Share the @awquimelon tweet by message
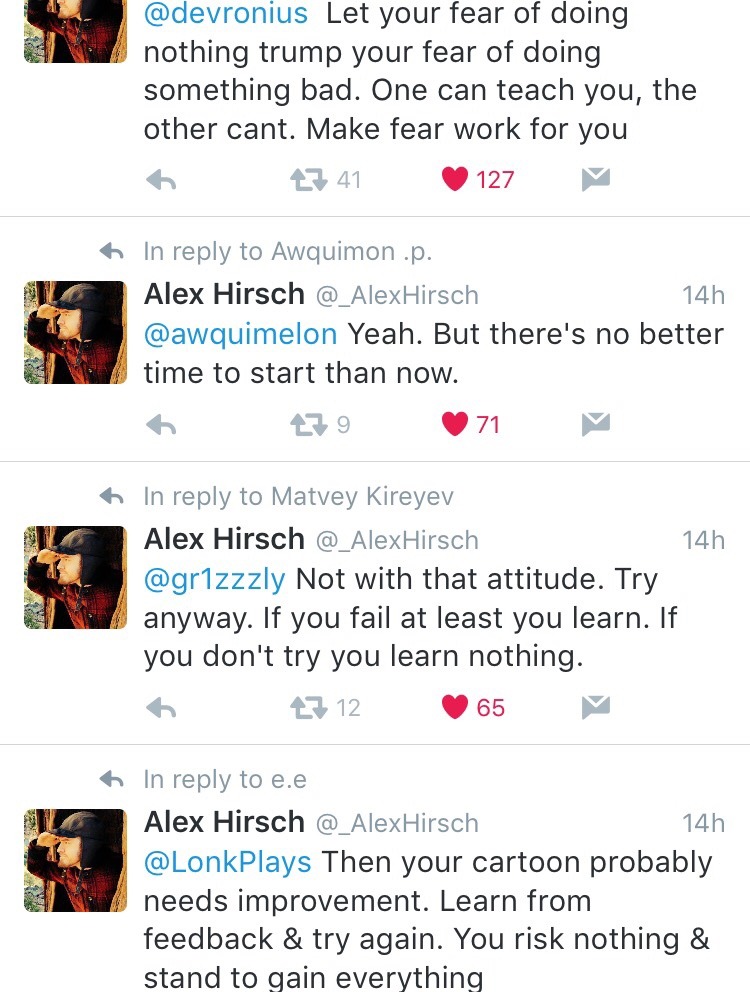750x992 pixels. tap(596, 425)
